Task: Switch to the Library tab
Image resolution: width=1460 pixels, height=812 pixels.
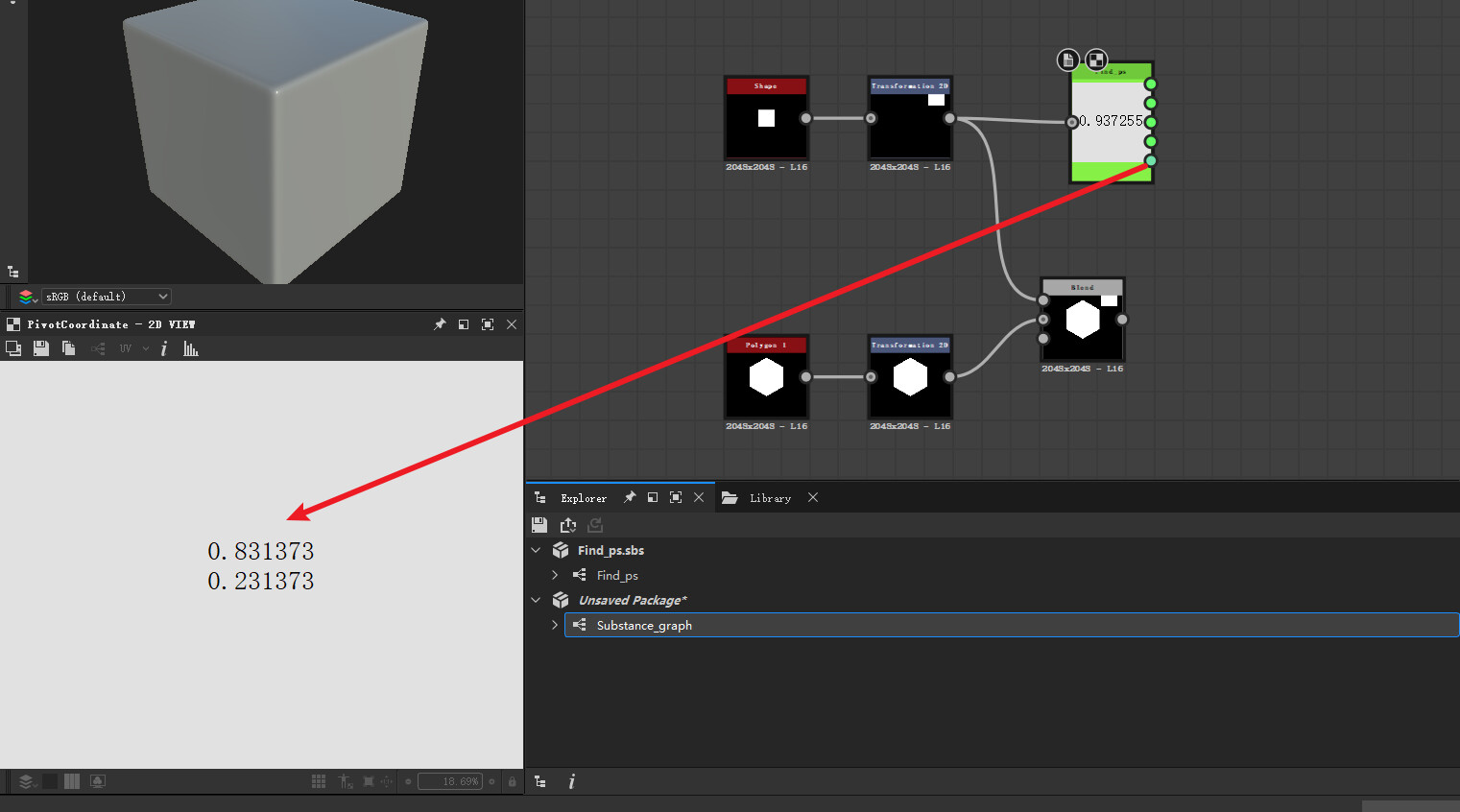Action: [768, 497]
